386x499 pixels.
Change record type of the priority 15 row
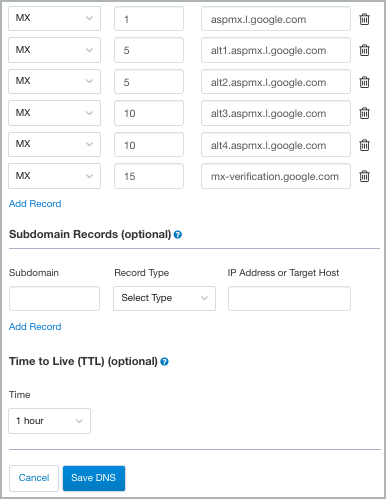coord(54,176)
